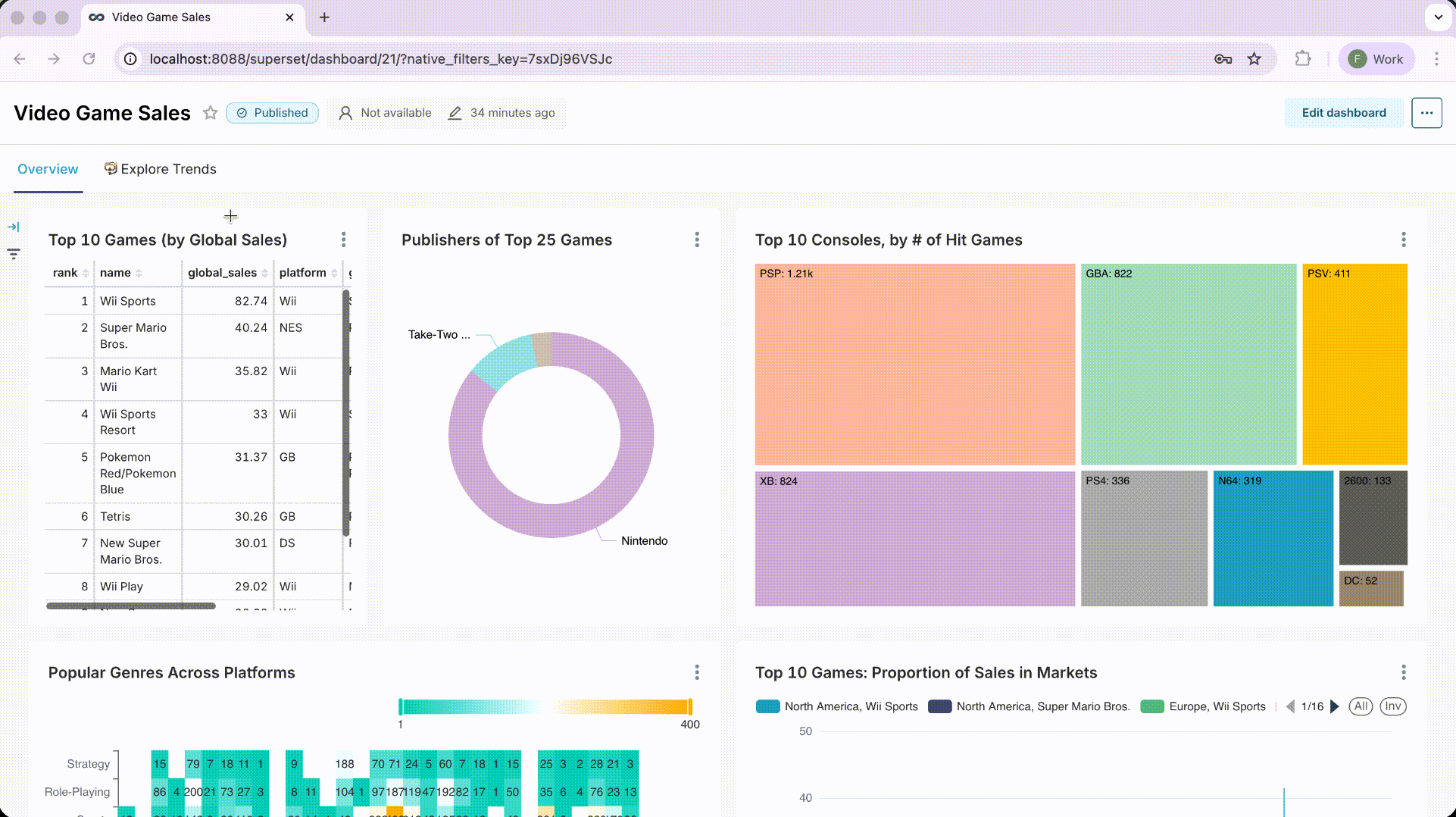
Task: Open Top 10 Consoles chart options menu
Action: [x=1403, y=240]
